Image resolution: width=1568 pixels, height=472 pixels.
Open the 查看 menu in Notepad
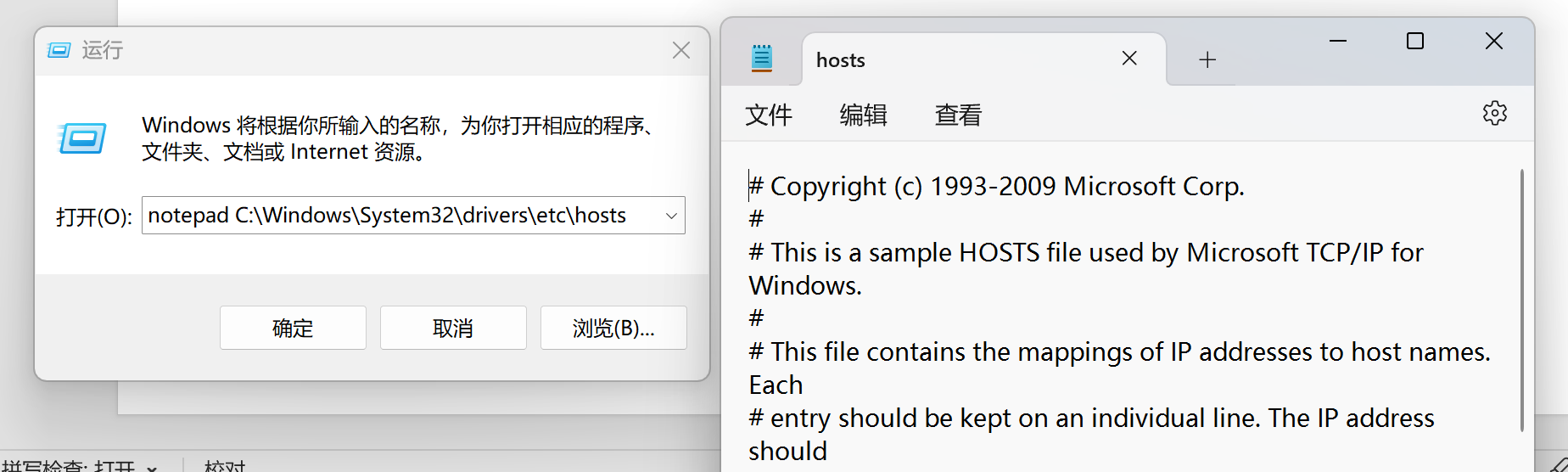click(958, 114)
